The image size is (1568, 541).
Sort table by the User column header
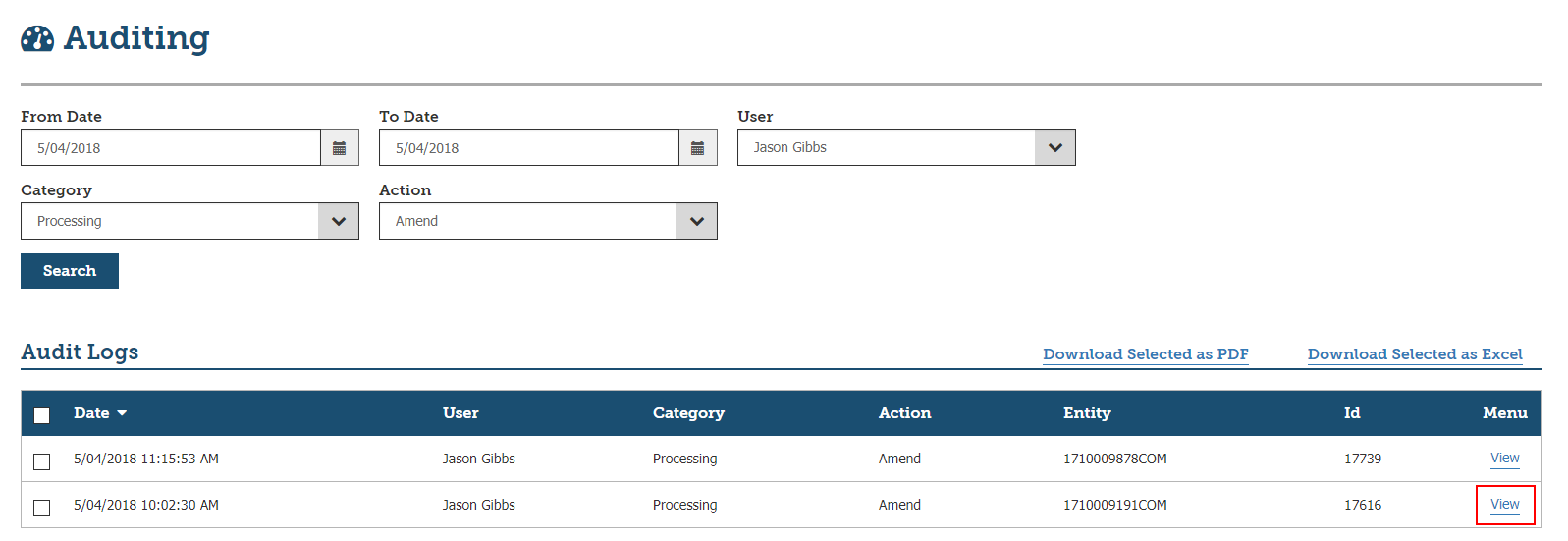tap(460, 413)
